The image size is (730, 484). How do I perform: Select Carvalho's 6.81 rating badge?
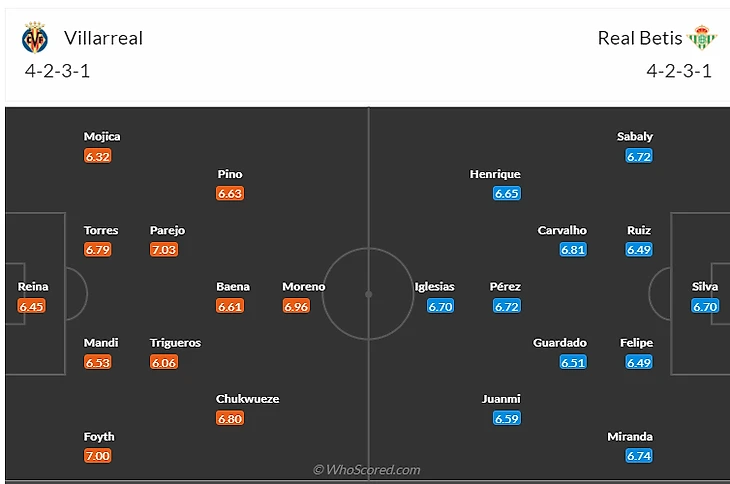click(x=573, y=250)
